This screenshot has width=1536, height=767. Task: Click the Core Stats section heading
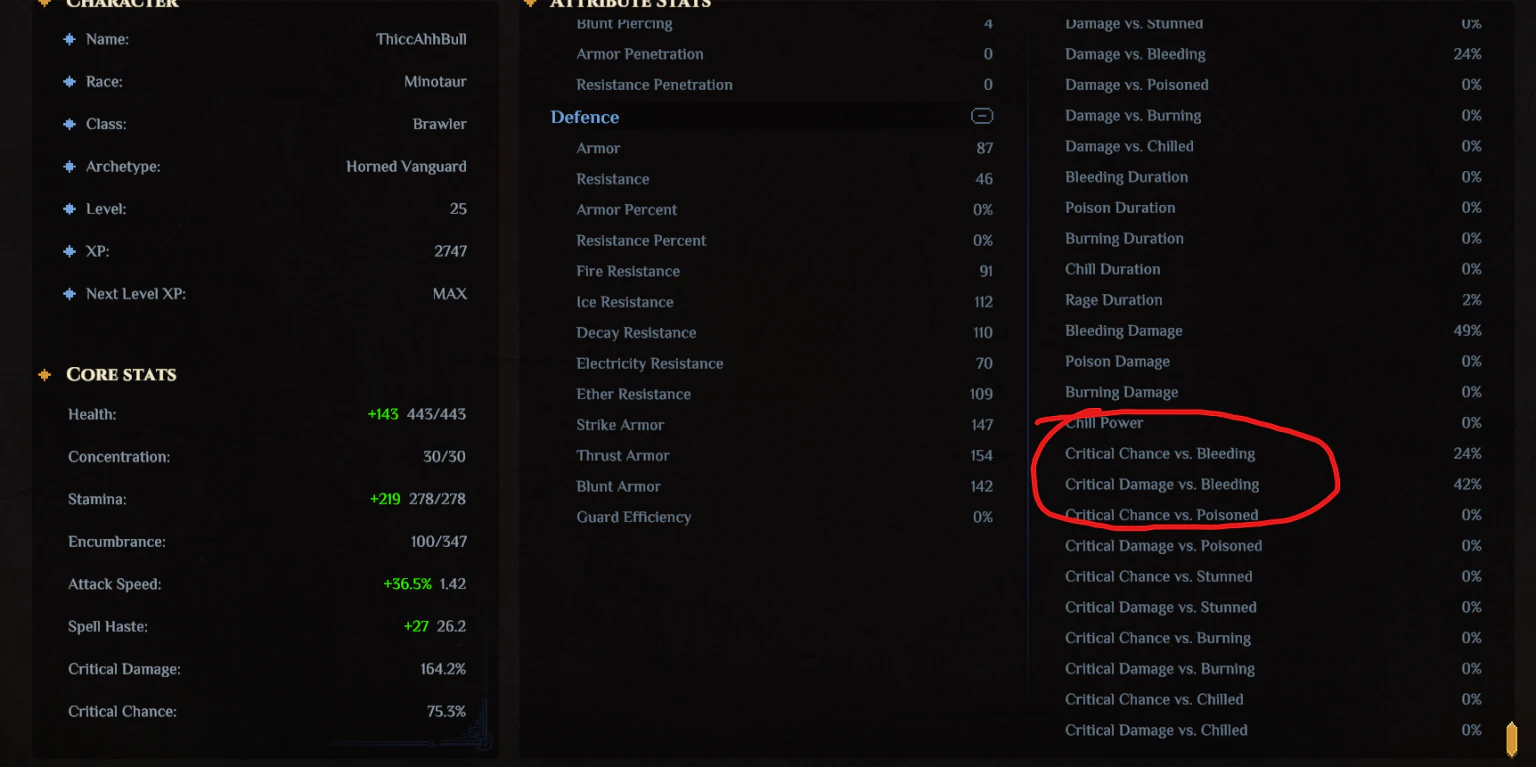tap(121, 374)
